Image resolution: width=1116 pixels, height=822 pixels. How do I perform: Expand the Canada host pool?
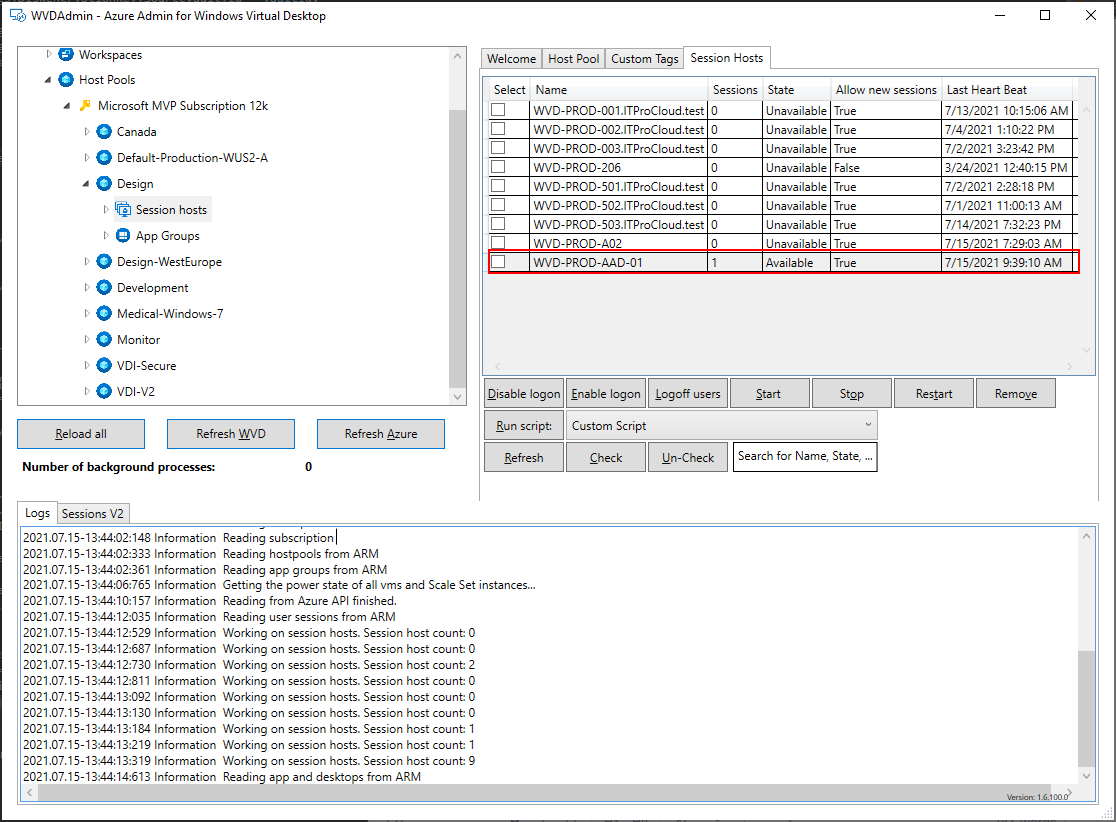87,132
